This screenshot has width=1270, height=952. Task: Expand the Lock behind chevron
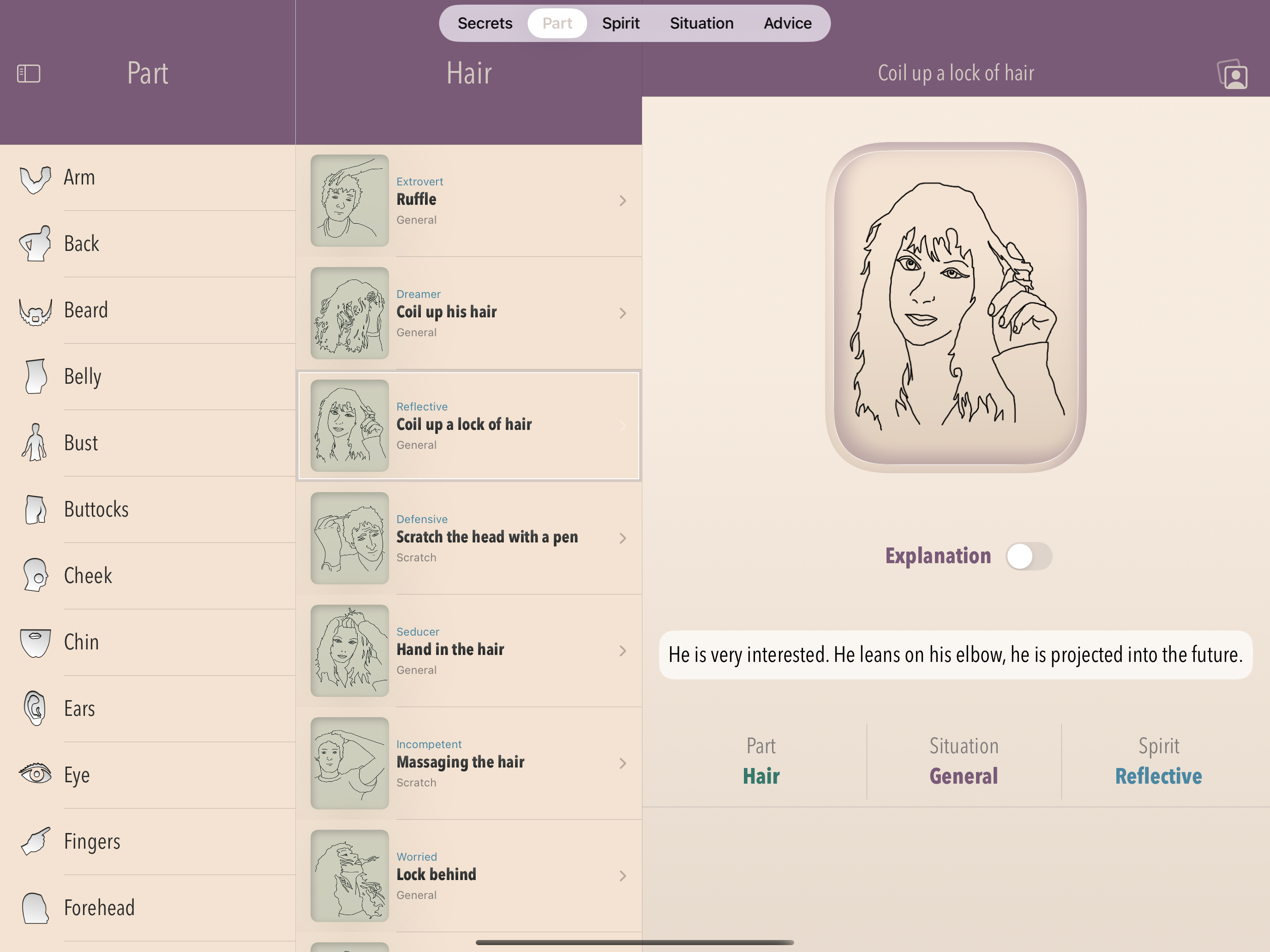[623, 875]
